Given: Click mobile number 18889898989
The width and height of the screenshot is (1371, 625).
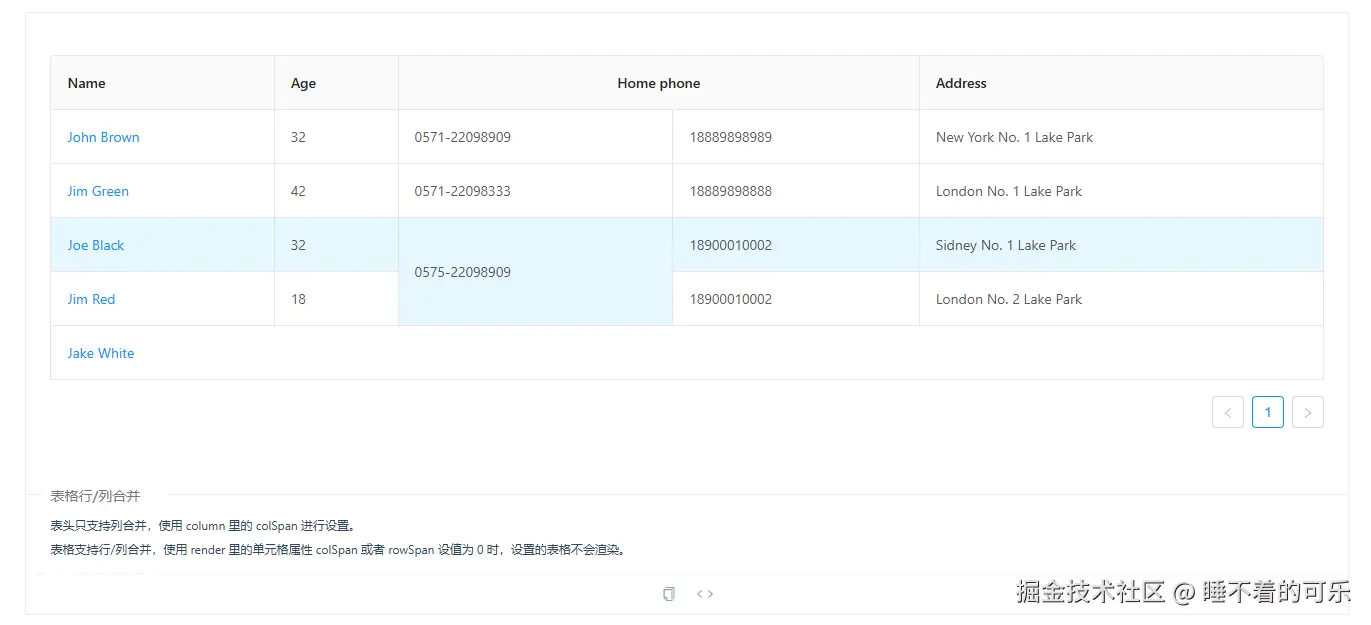Looking at the screenshot, I should tap(731, 137).
